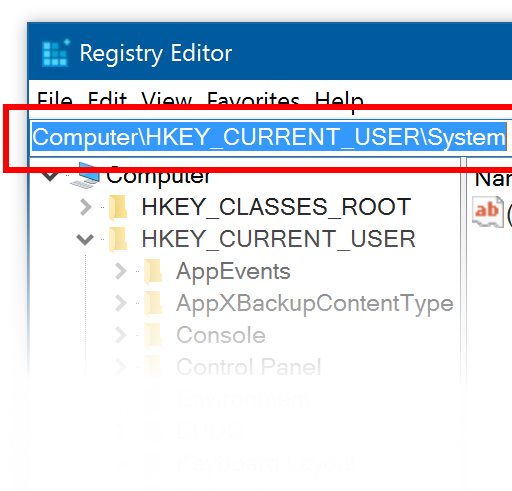512x491 pixels.
Task: Click the ab string value icon
Action: click(x=488, y=212)
